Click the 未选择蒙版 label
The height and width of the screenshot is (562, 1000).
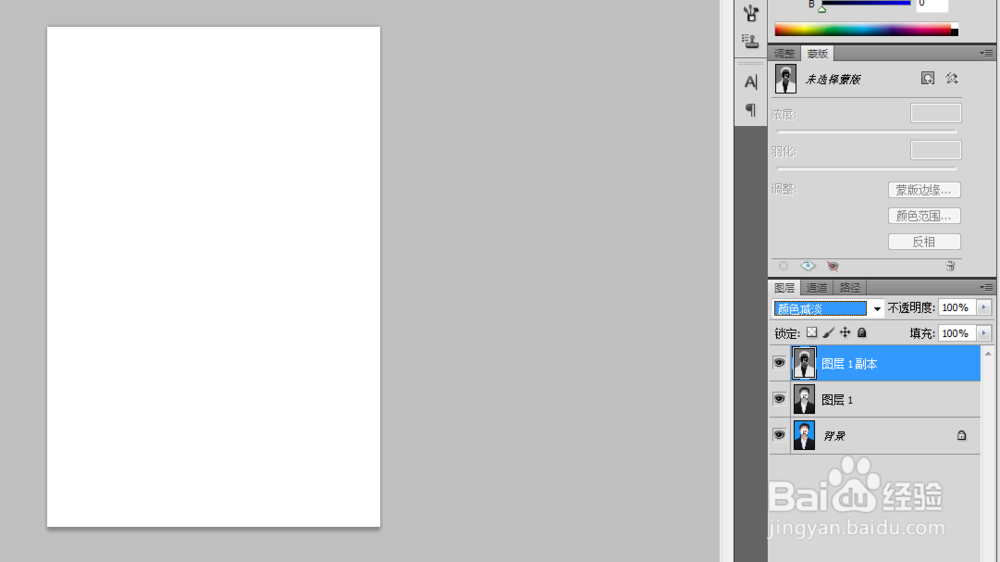pos(833,79)
